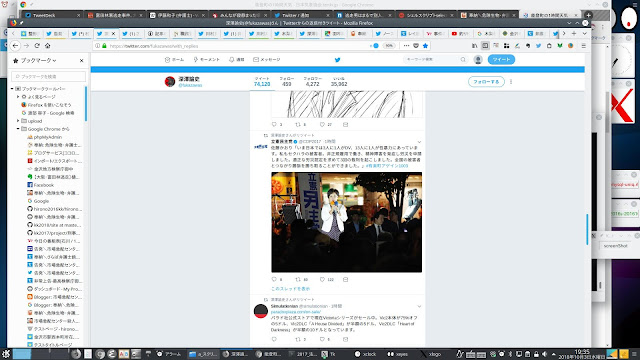This screenshot has height=360, width=640.
Task: Click the blue bookmark star in address bar
Action: pyautogui.click(x=425, y=46)
